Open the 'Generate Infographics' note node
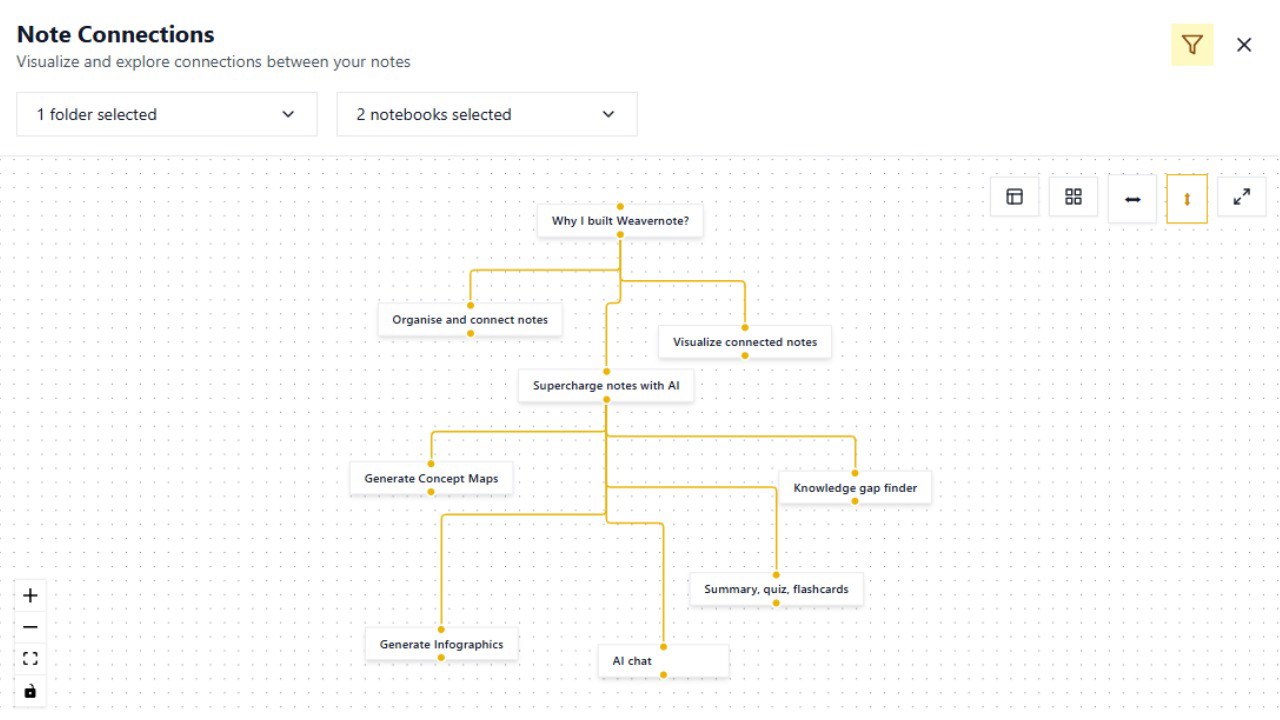Screen dimensions: 1280x720 click(x=441, y=644)
